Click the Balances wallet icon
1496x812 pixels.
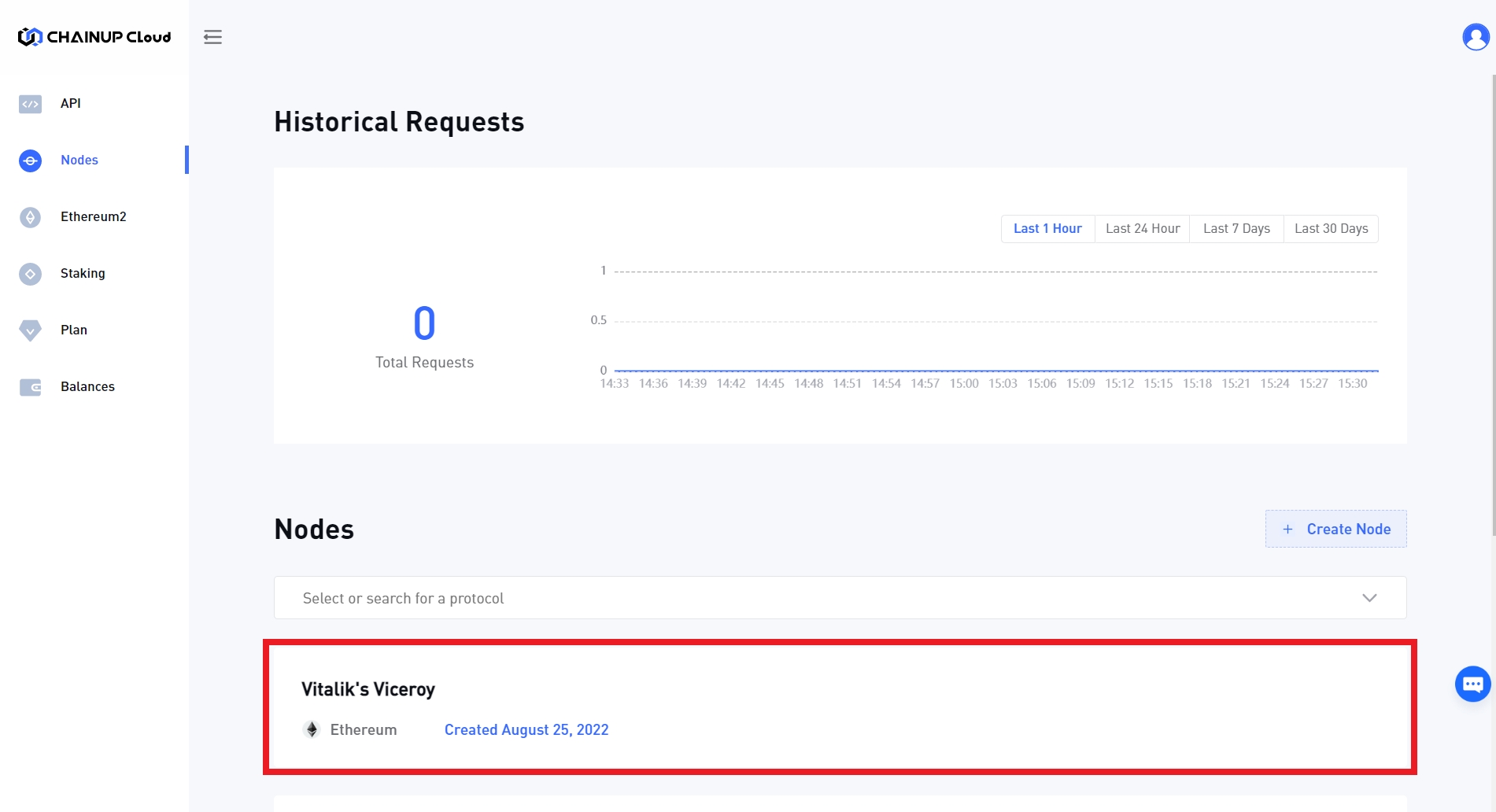30,387
